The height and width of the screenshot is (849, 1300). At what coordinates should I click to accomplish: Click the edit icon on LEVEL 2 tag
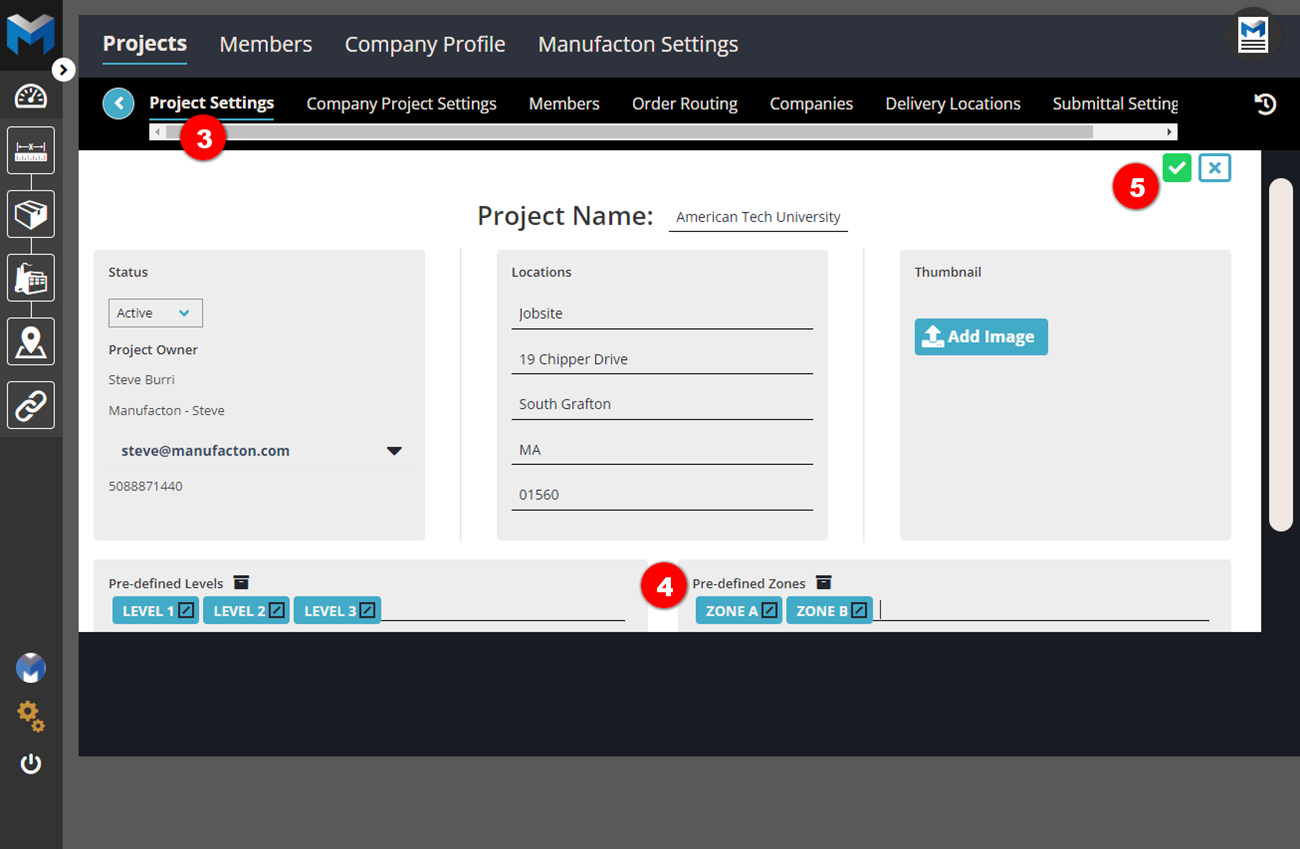277,610
